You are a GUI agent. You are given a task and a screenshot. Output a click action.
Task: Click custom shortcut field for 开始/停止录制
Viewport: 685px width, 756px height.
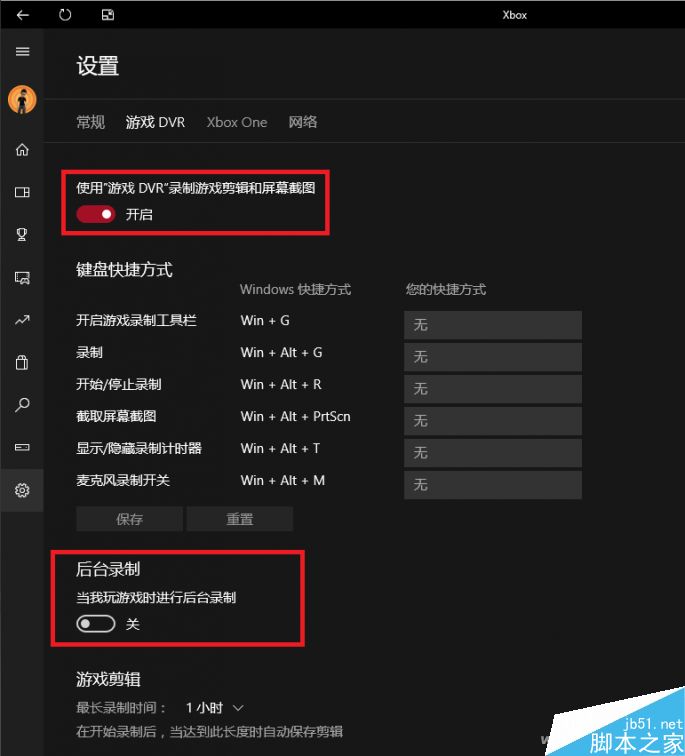click(493, 389)
